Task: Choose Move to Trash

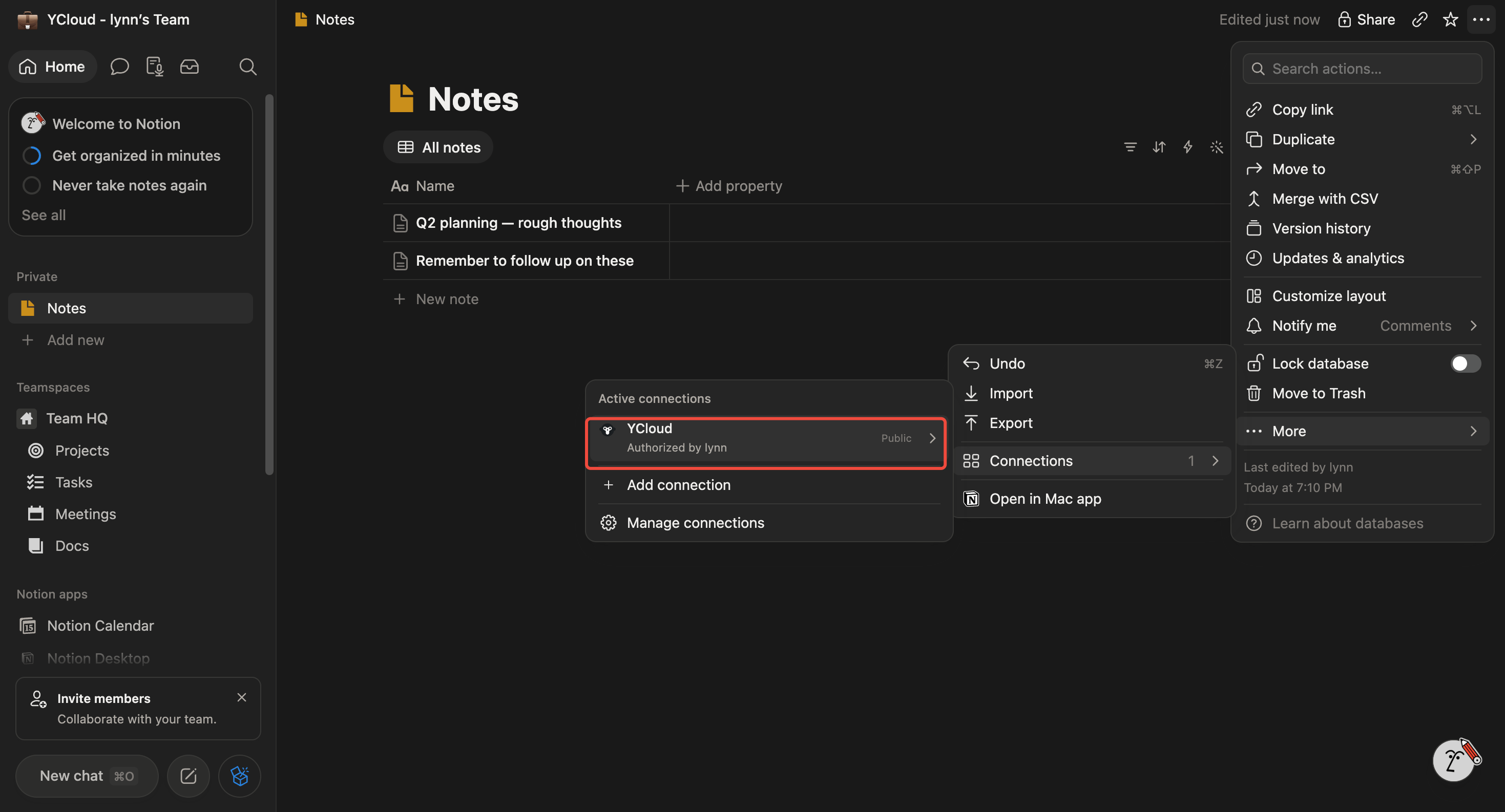Action: coord(1362,393)
